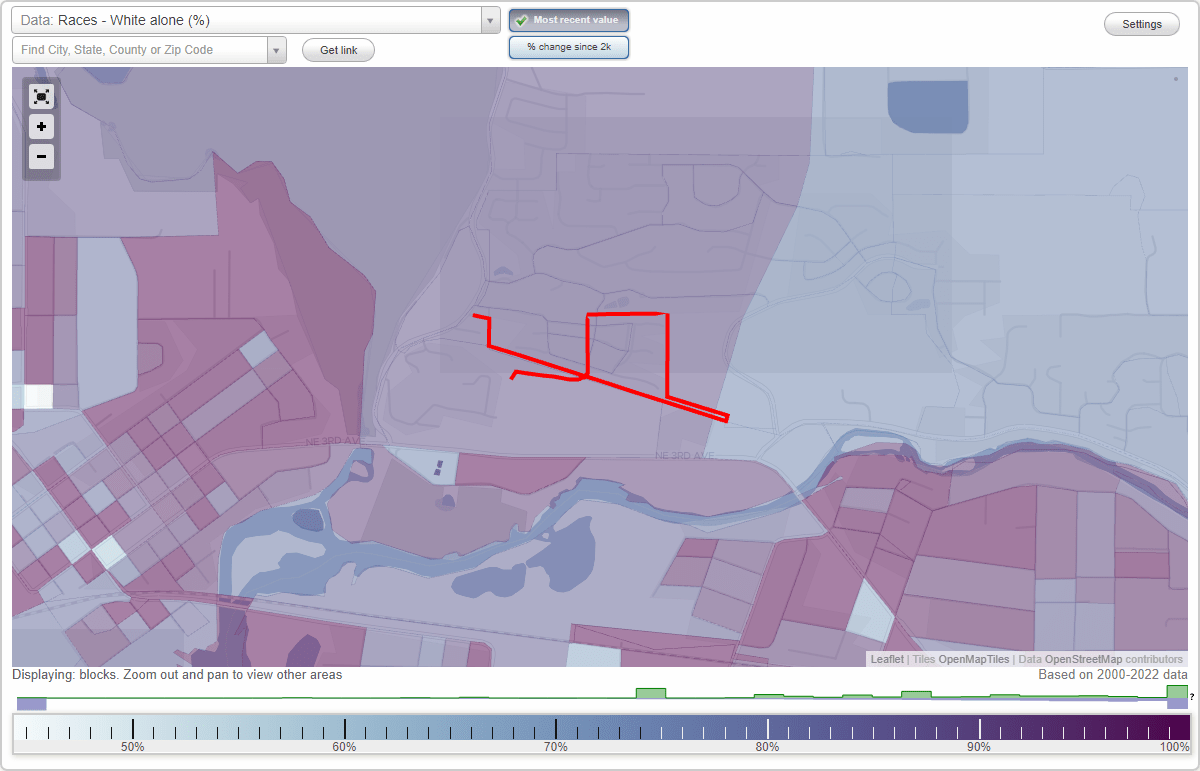Zoom out with the minus icon
This screenshot has width=1200, height=771.
[41, 156]
